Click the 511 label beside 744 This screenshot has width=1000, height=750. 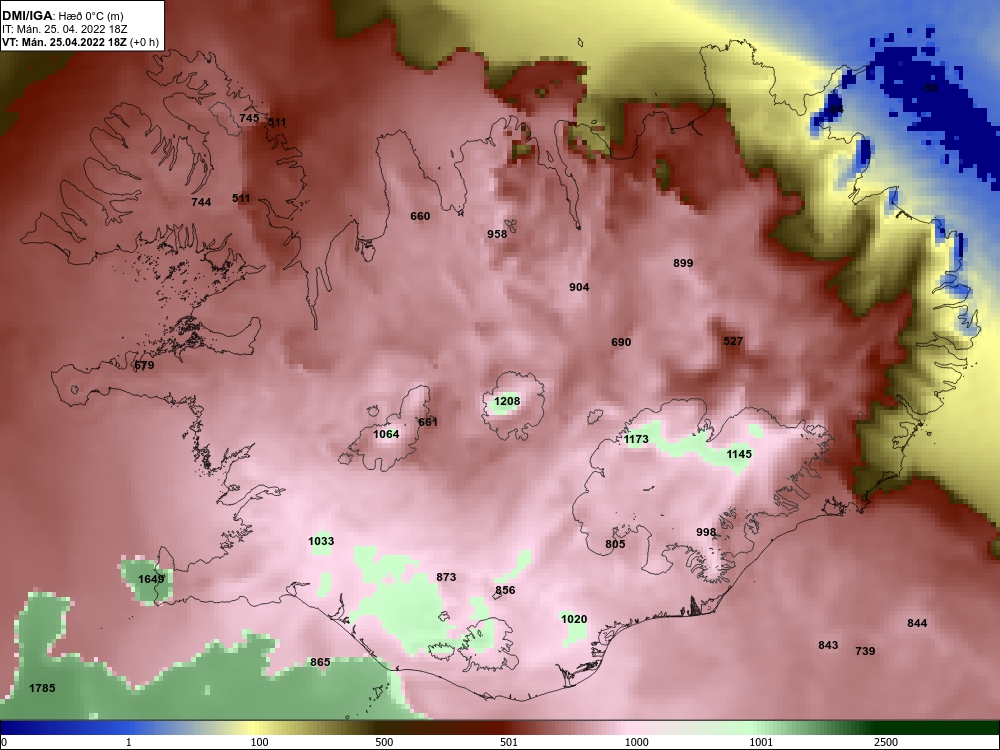click(241, 198)
